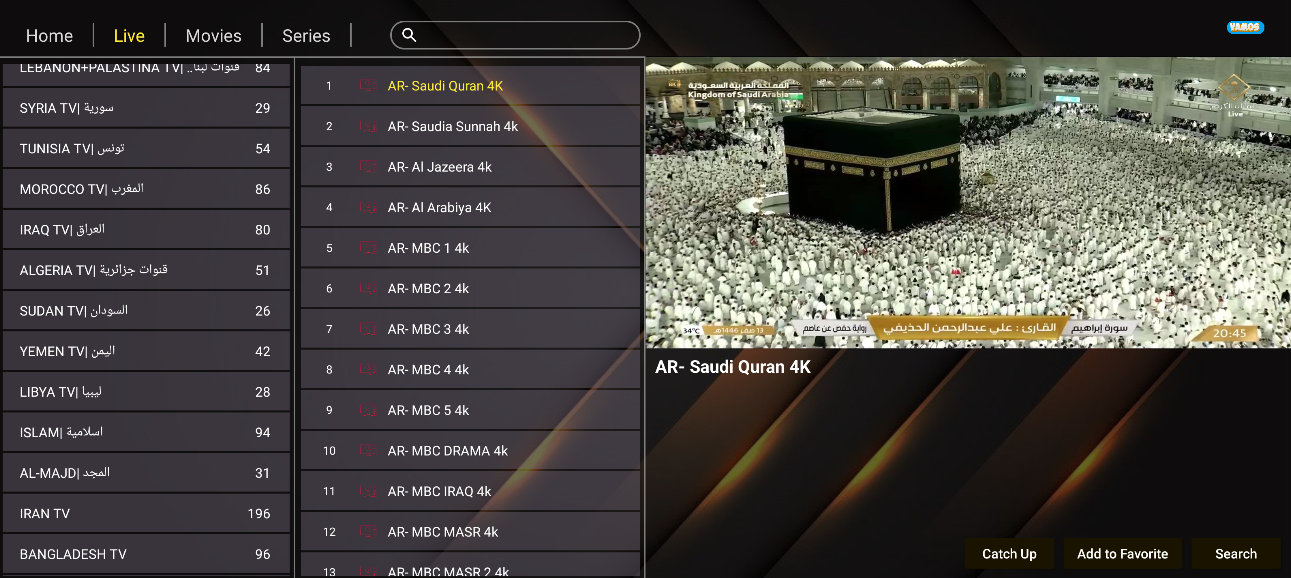Viewport: 1291px width, 578px height.
Task: Select channel AR- MBC IRAQ 4k
Action: [470, 491]
